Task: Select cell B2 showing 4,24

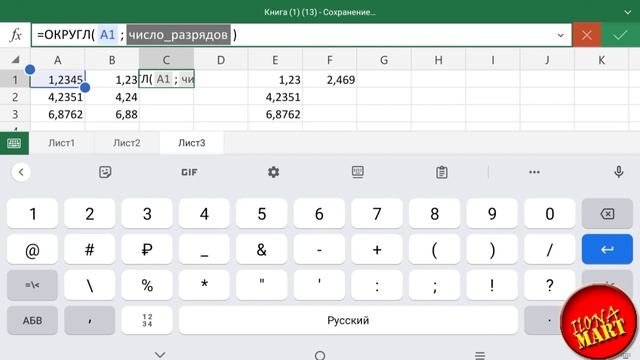Action: [112, 97]
